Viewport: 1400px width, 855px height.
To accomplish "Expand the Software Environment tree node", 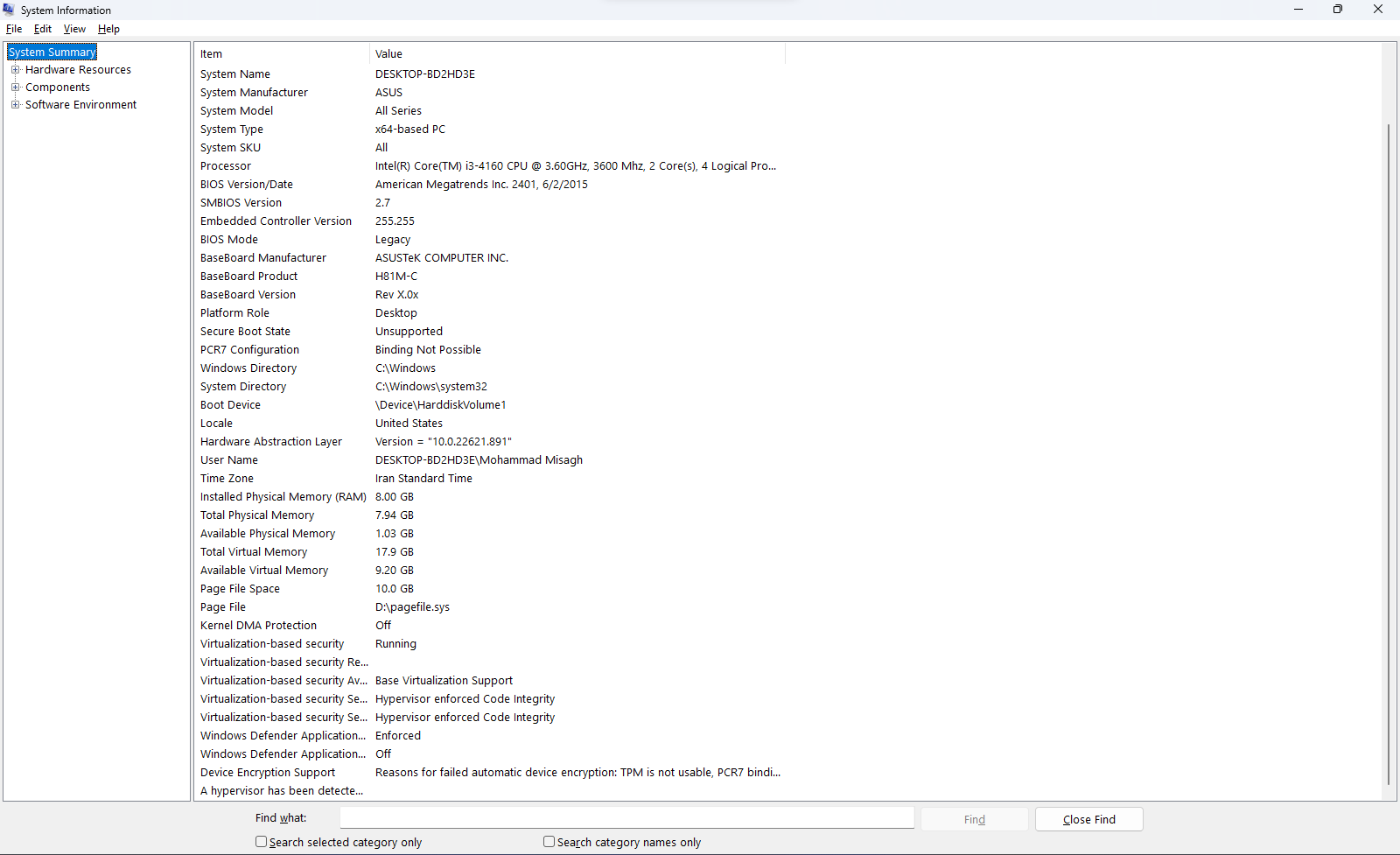I will pyautogui.click(x=15, y=105).
